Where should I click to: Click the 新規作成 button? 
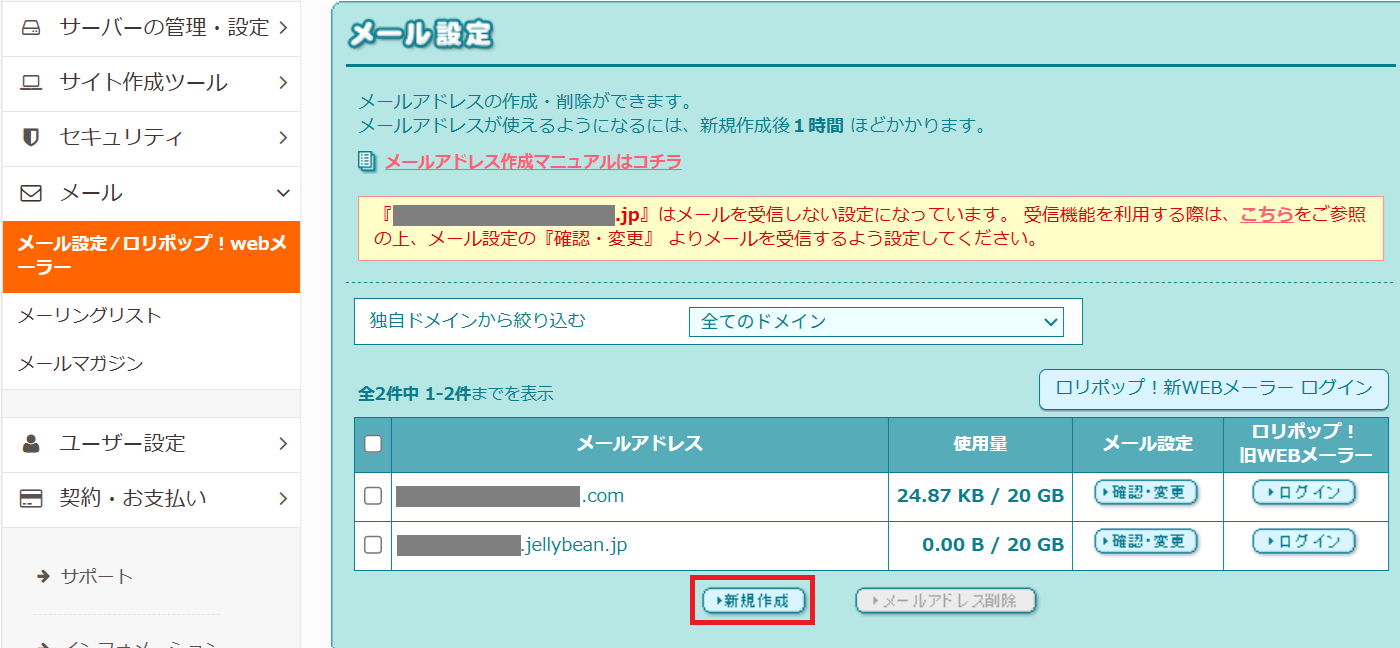[x=753, y=600]
